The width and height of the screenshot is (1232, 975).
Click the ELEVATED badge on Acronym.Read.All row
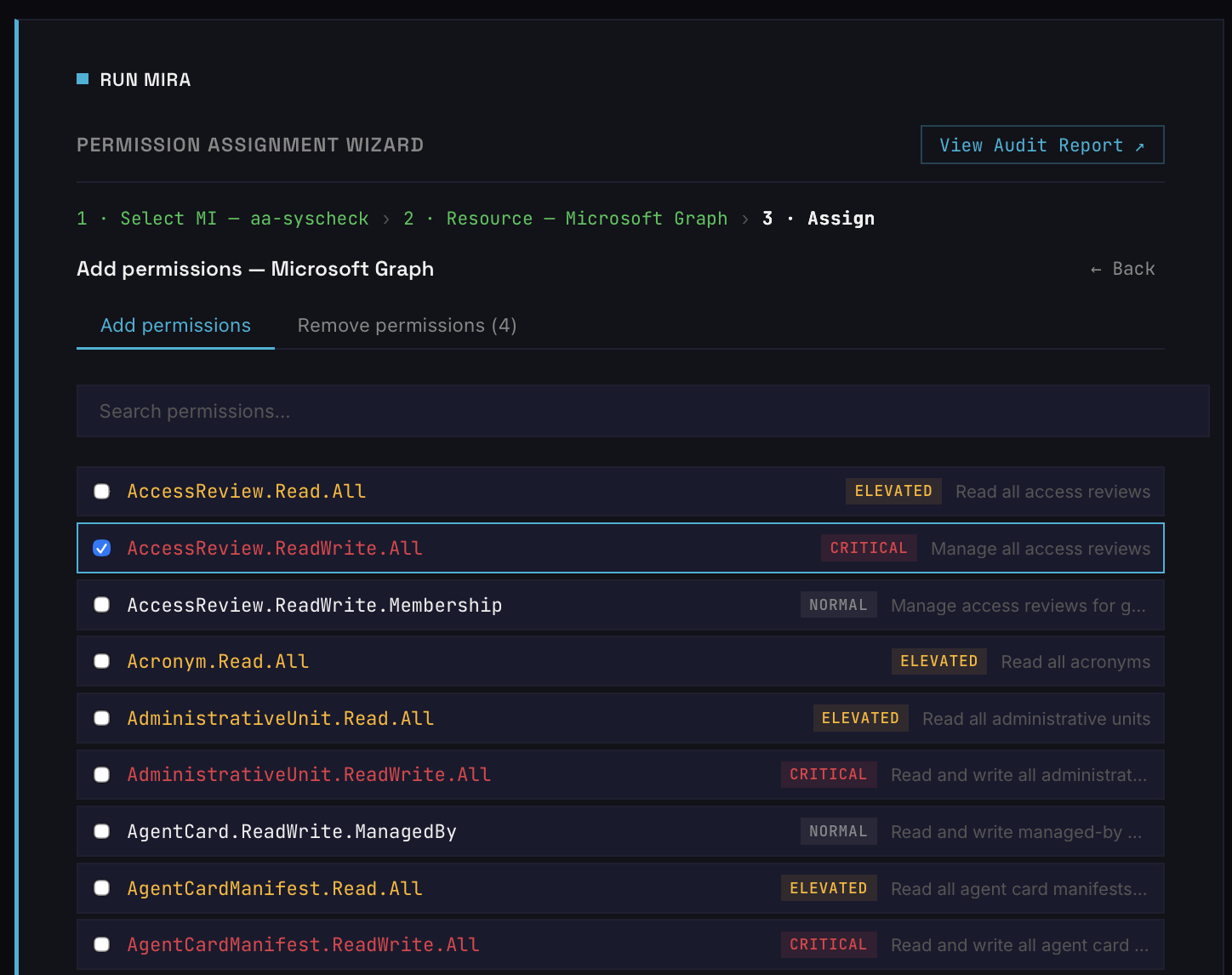pyautogui.click(x=939, y=661)
